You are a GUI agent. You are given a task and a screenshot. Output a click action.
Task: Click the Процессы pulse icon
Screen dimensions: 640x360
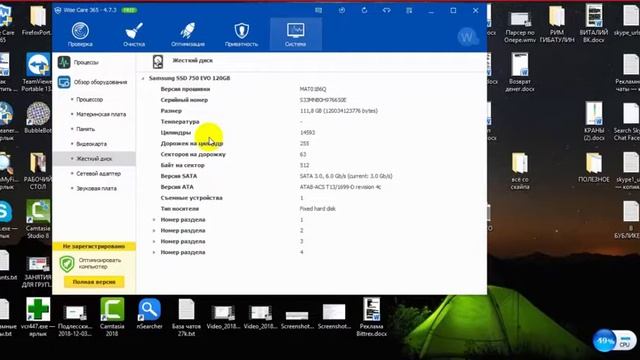pos(64,62)
